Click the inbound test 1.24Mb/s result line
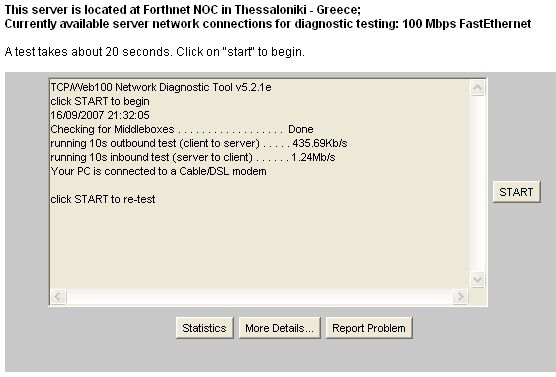The image size is (556, 377). 193,157
